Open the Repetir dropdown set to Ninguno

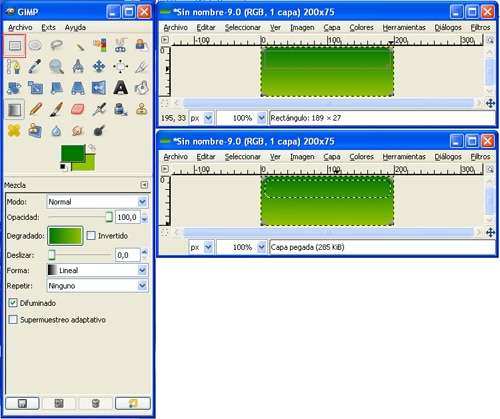pyautogui.click(x=97, y=286)
